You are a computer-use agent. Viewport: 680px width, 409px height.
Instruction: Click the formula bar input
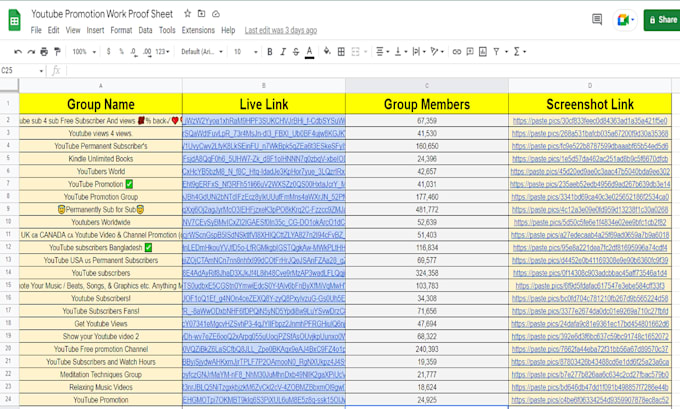[371, 70]
